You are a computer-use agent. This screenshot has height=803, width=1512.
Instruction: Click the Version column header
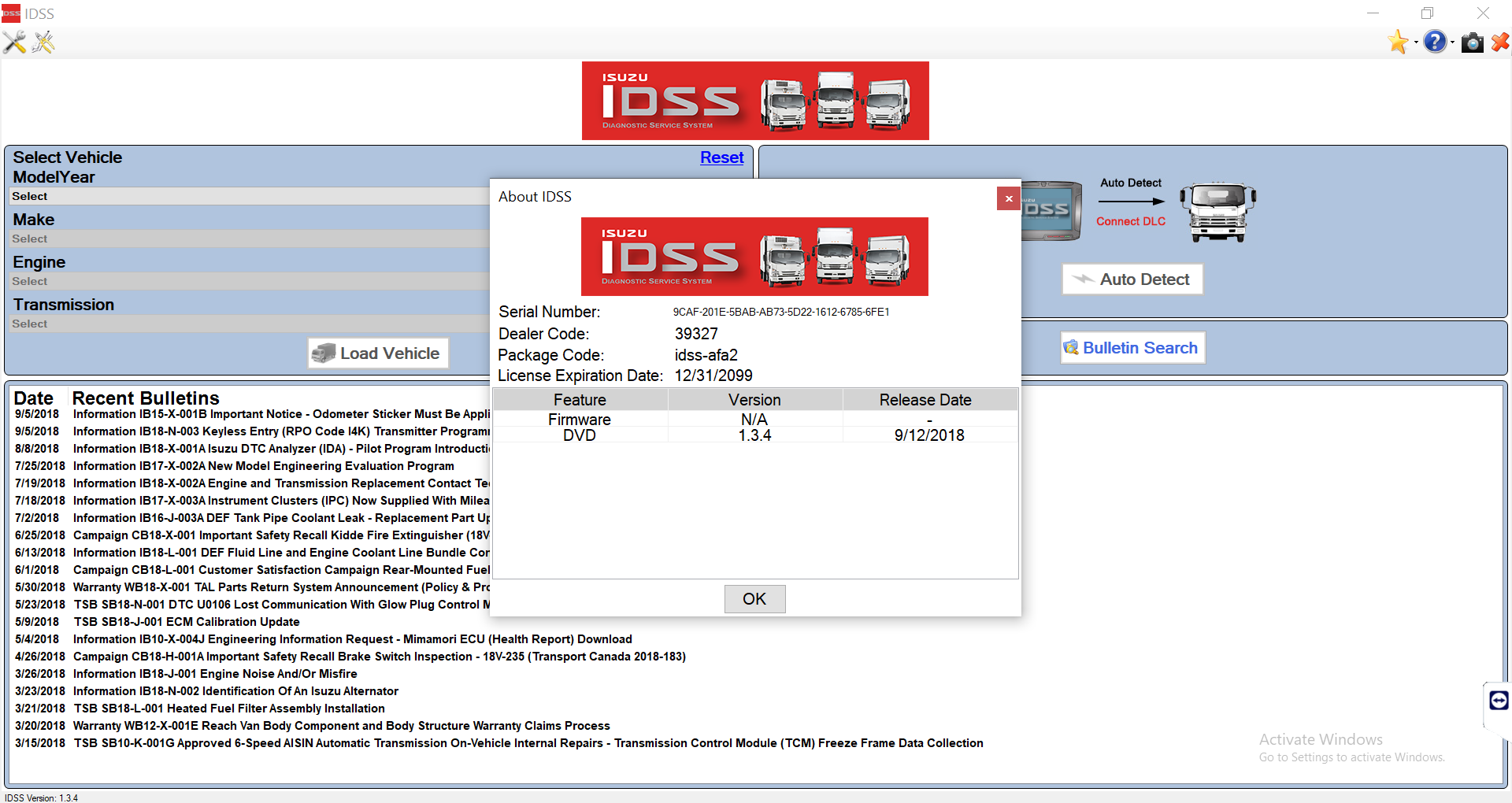click(x=754, y=400)
